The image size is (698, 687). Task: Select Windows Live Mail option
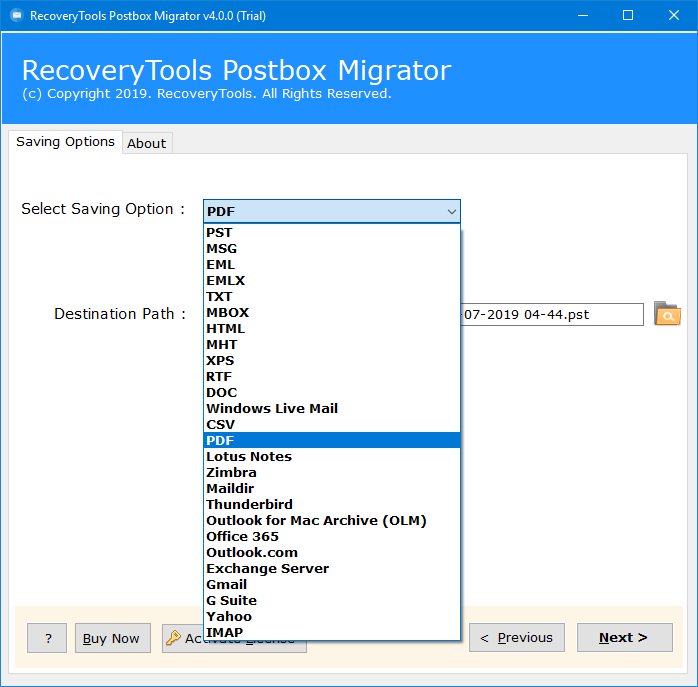[x=332, y=409]
